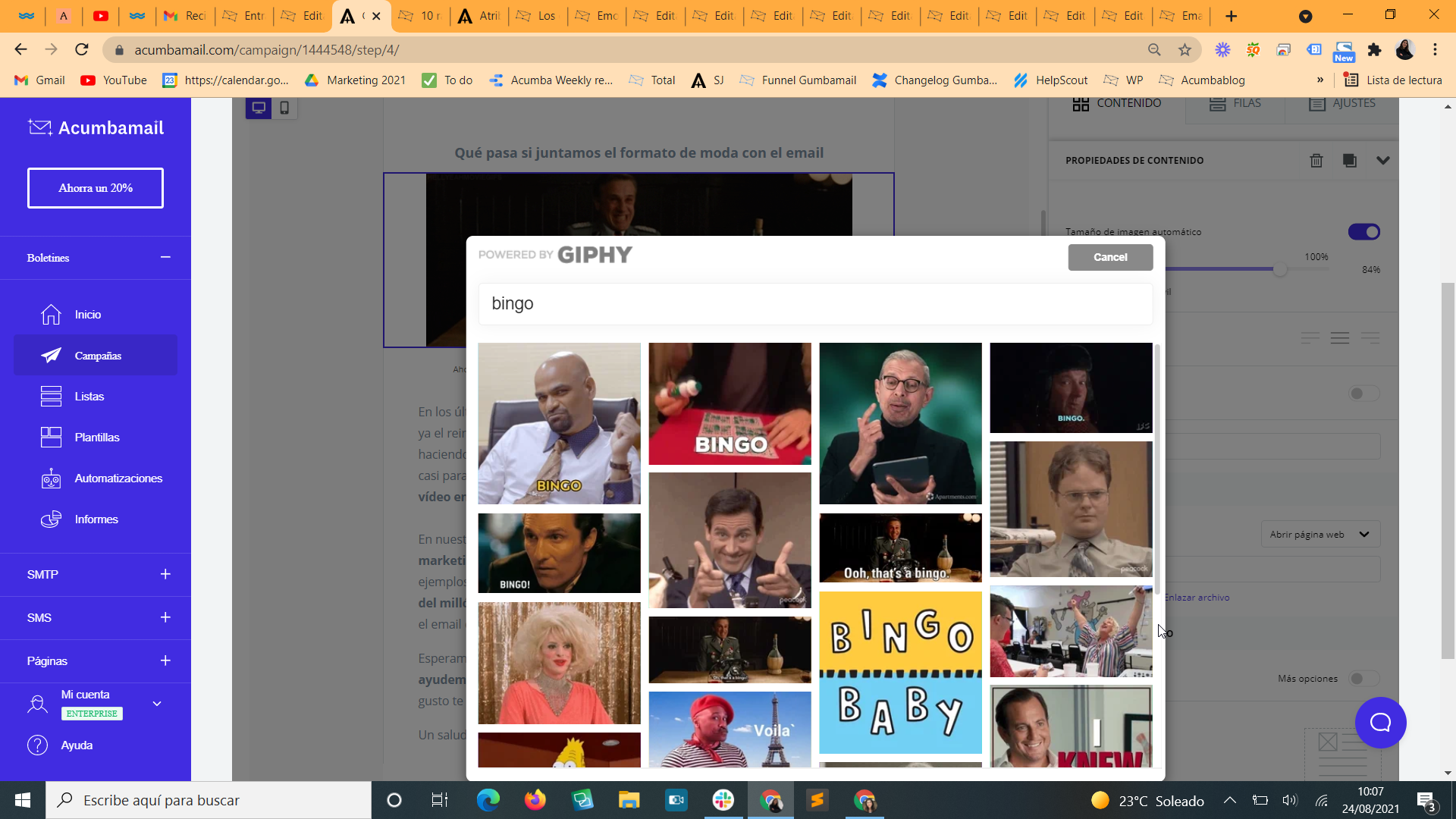This screenshot has height=819, width=1456.
Task: Click the Windows search box
Action: (x=209, y=800)
